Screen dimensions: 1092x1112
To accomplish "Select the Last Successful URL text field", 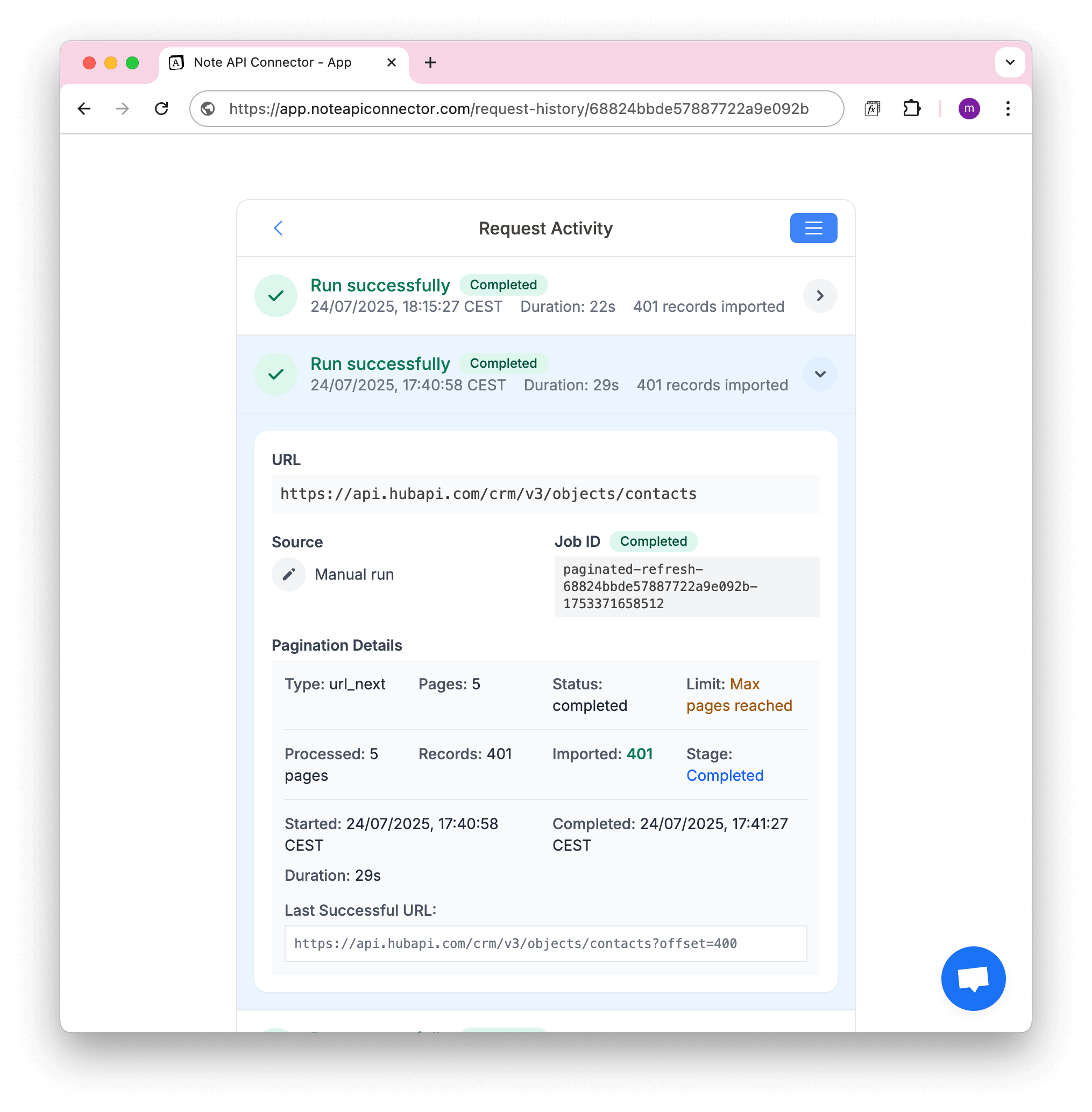I will 545,944.
